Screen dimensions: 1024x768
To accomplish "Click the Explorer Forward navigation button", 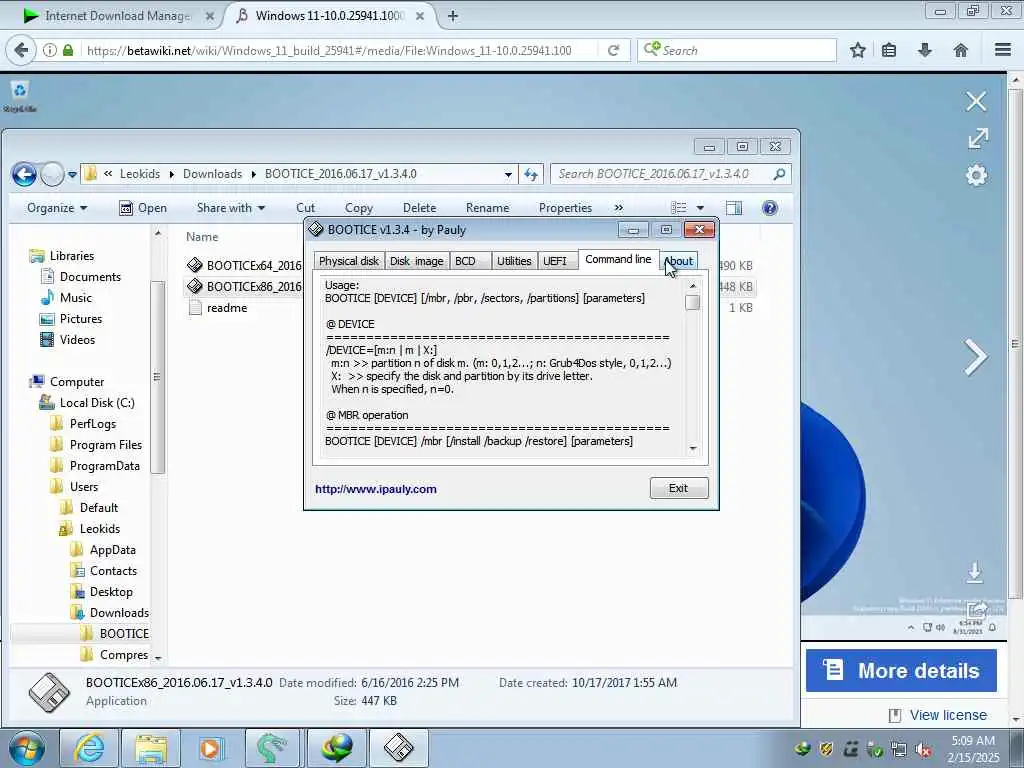I will point(52,174).
